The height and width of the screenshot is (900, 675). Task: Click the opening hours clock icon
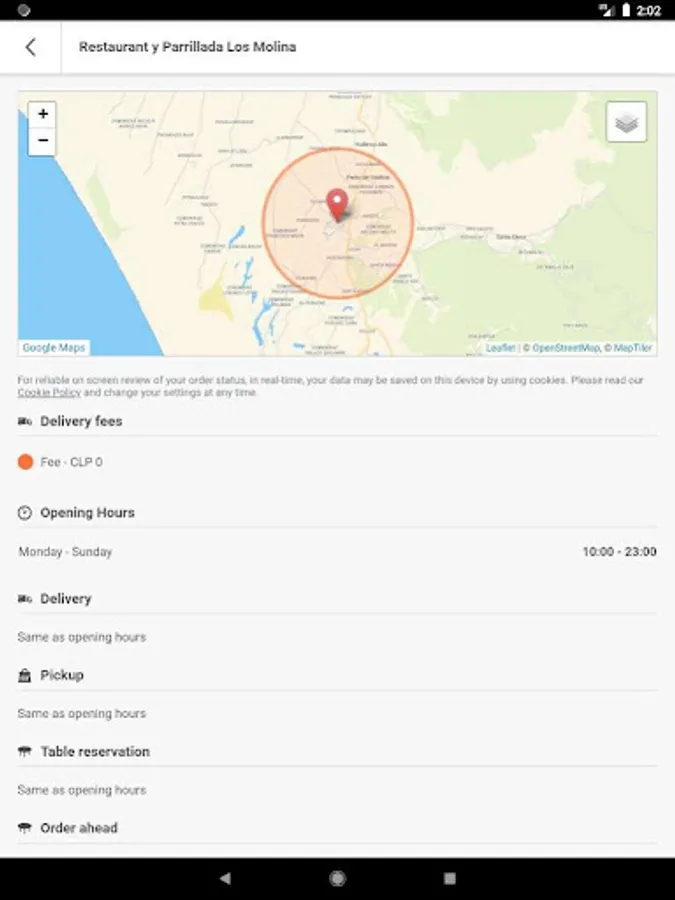click(25, 513)
